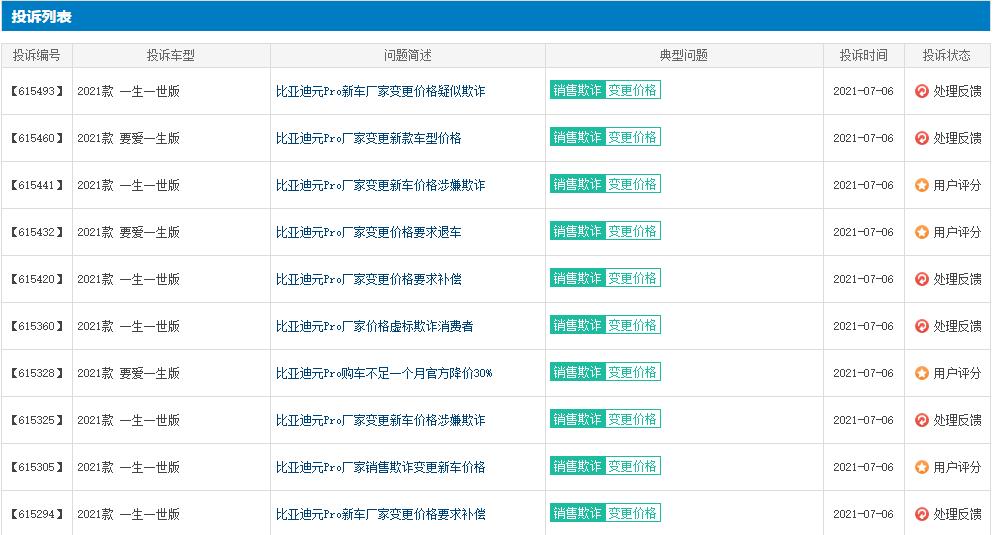This screenshot has height=535, width=993.
Task: Click orange star icon for complaint 615305
Action: 921,467
